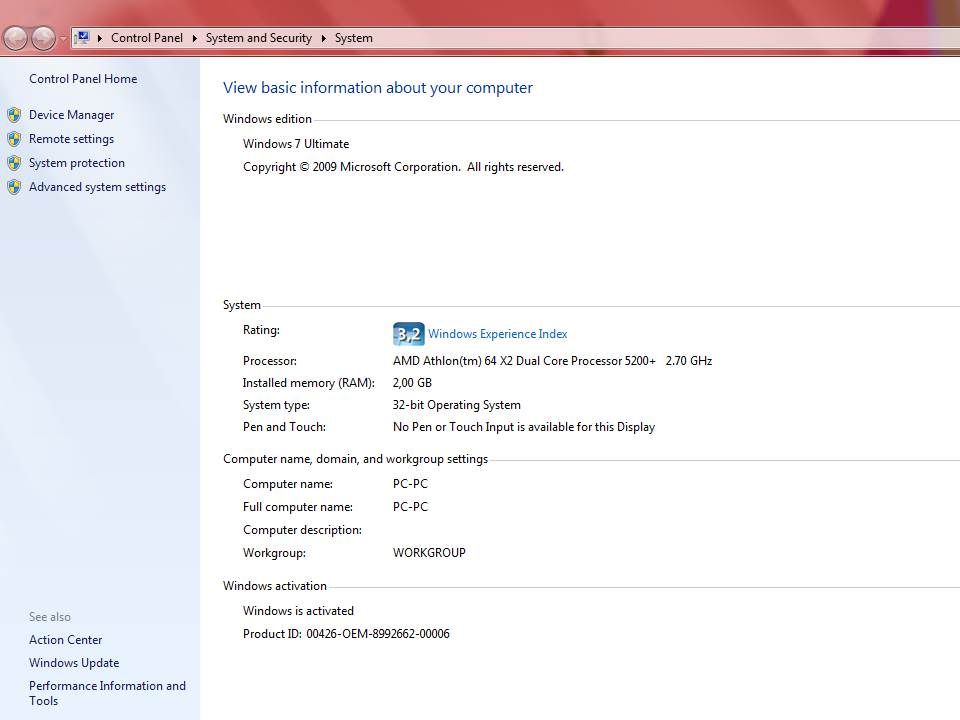Open recent pages dropdown beside Forward button
Screen dimensions: 960x720
[62, 39]
